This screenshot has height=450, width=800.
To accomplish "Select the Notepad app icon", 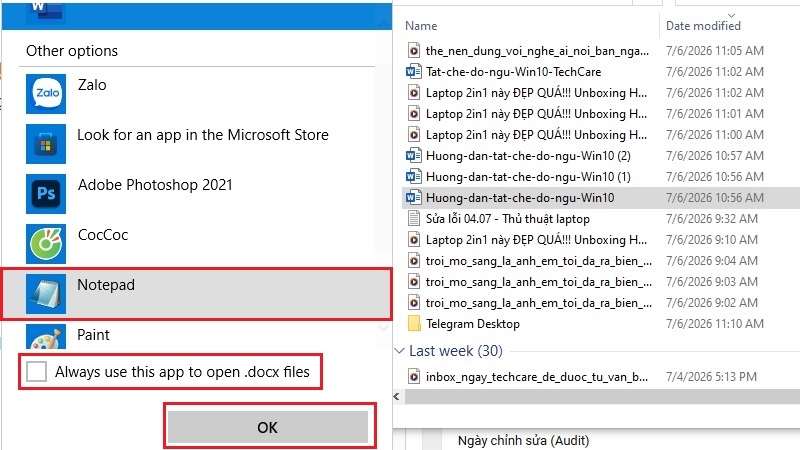I will (46, 293).
